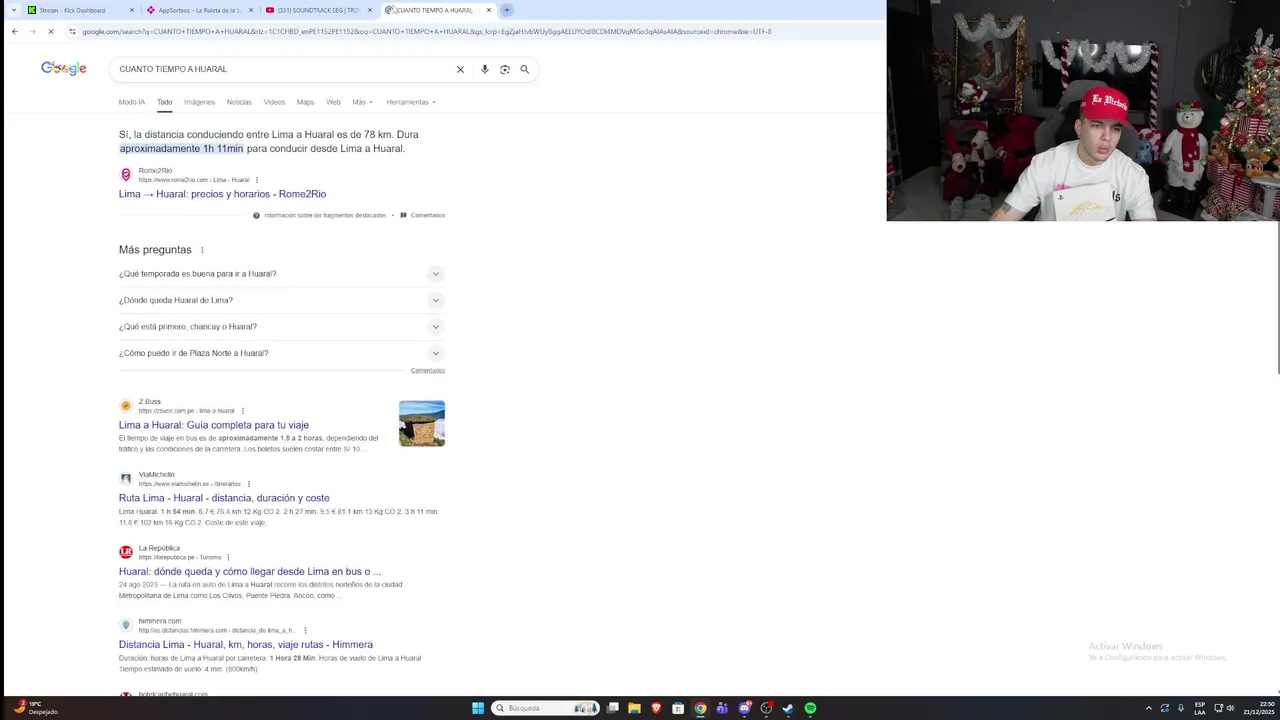Viewport: 1280px width, 720px height.
Task: Open La República Huaral article link
Action: tap(250, 572)
